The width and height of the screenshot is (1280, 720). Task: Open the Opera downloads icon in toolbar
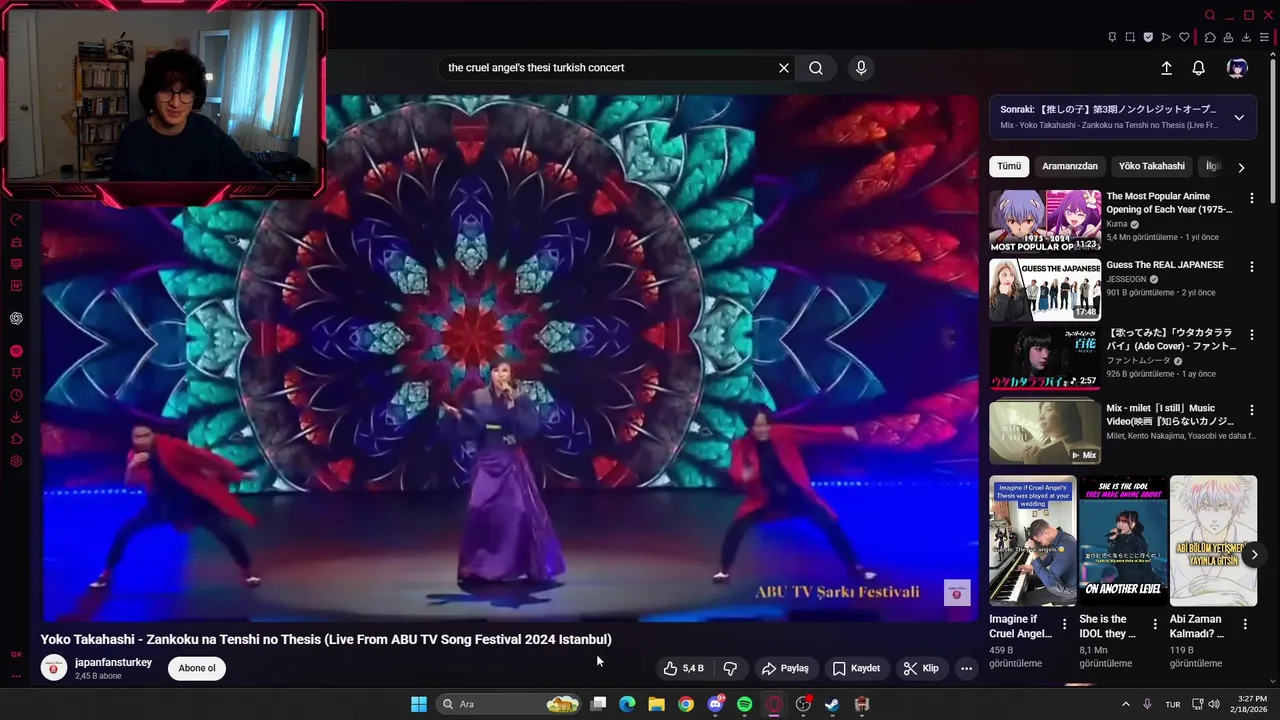1246,37
